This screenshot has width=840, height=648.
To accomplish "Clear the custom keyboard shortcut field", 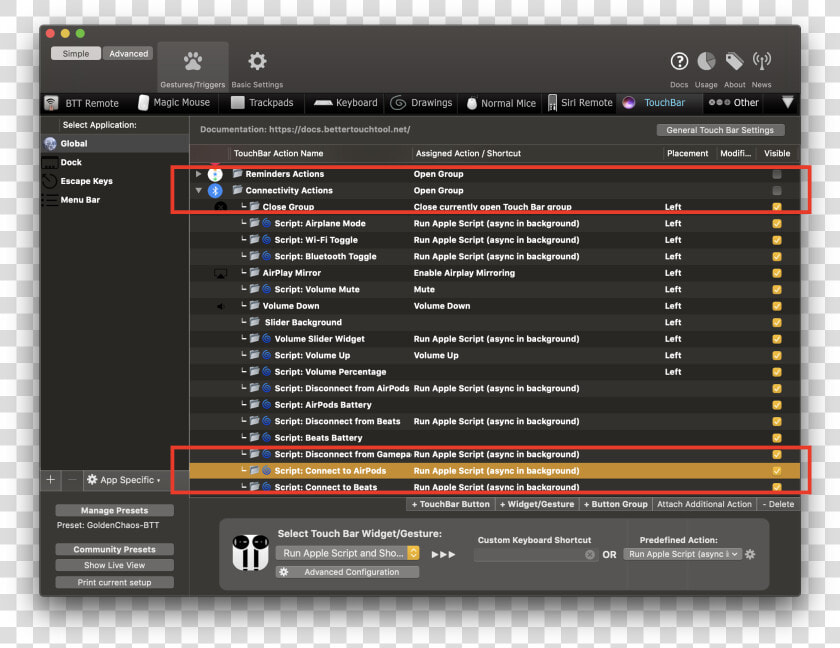I will click(590, 554).
